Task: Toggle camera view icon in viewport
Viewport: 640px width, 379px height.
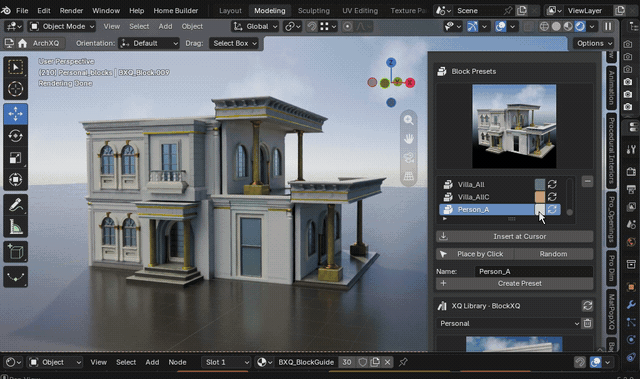Action: (409, 157)
